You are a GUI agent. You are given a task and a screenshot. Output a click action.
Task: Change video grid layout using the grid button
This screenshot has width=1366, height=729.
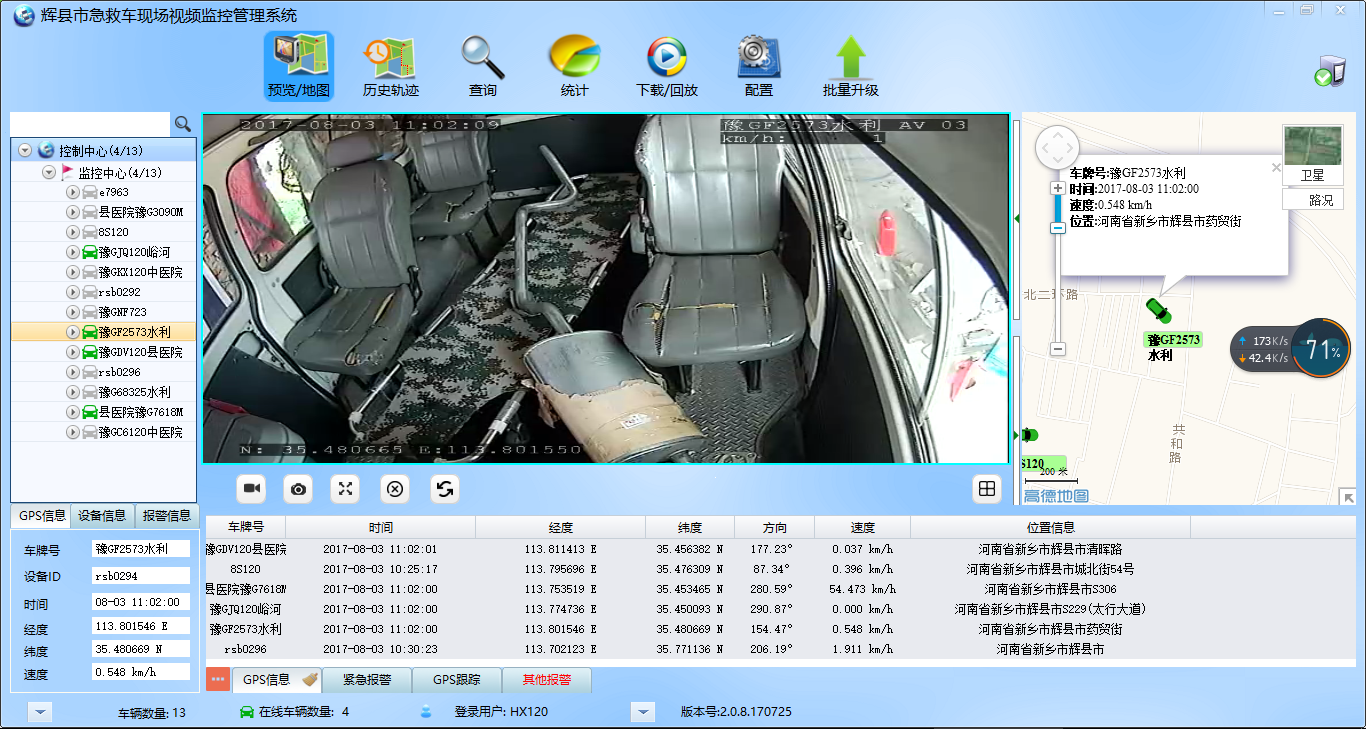click(x=987, y=488)
